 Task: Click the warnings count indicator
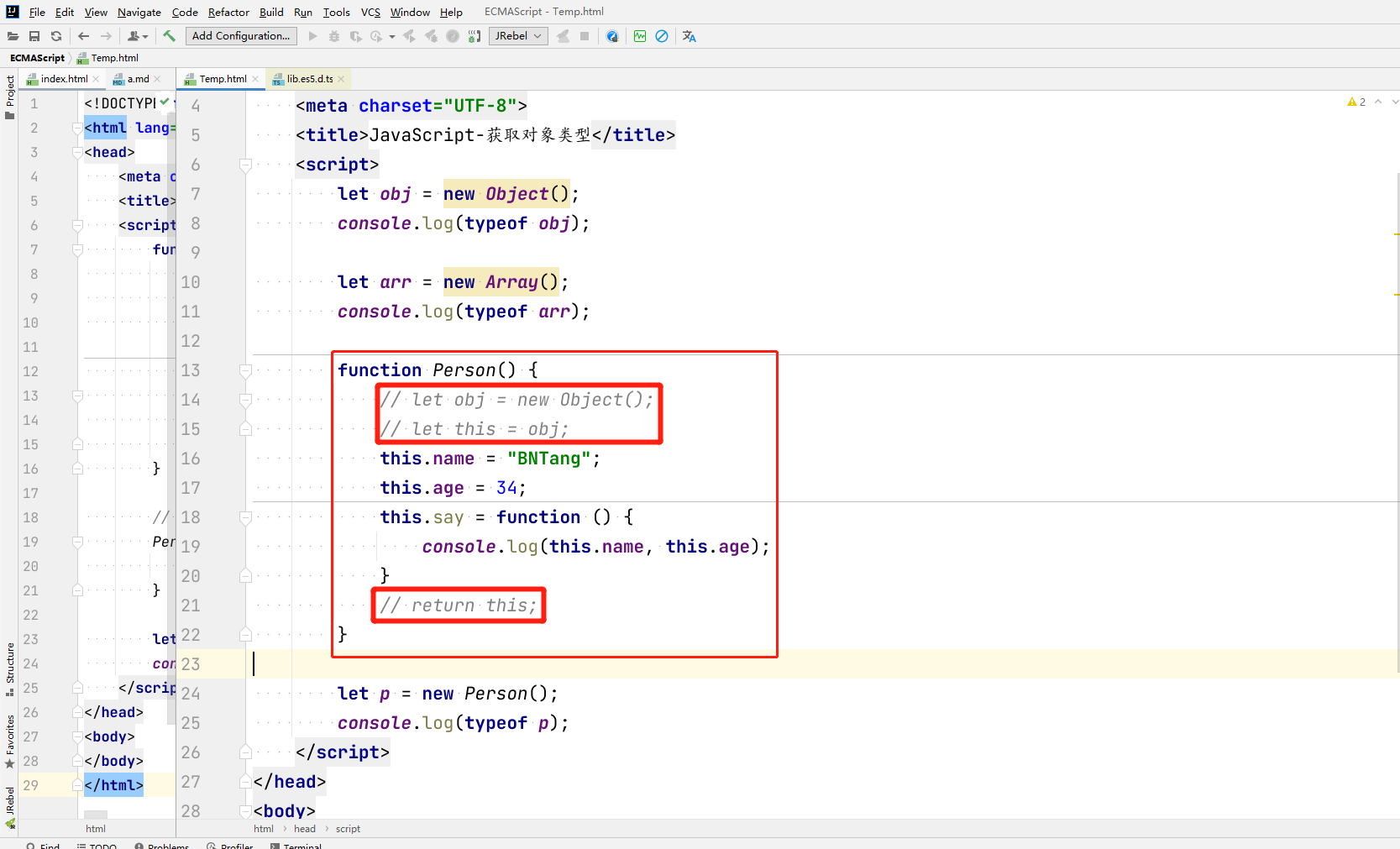(1356, 102)
